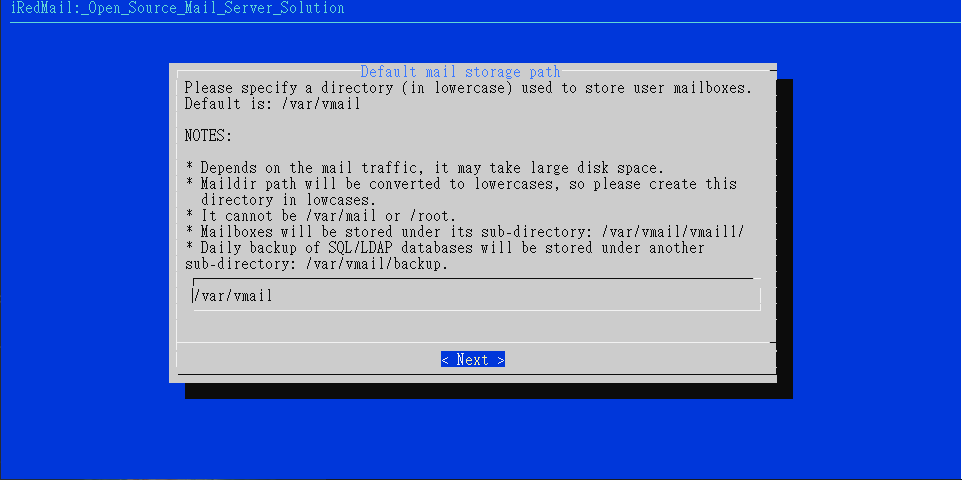The image size is (962, 480).
Task: Click the "Maildir path will be converted" note
Action: coord(461,184)
